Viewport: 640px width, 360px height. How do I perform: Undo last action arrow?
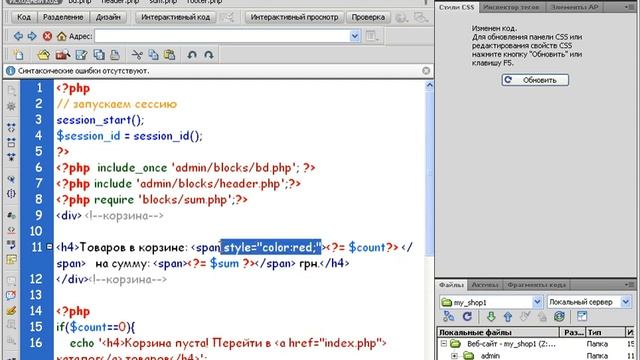click(192, 55)
